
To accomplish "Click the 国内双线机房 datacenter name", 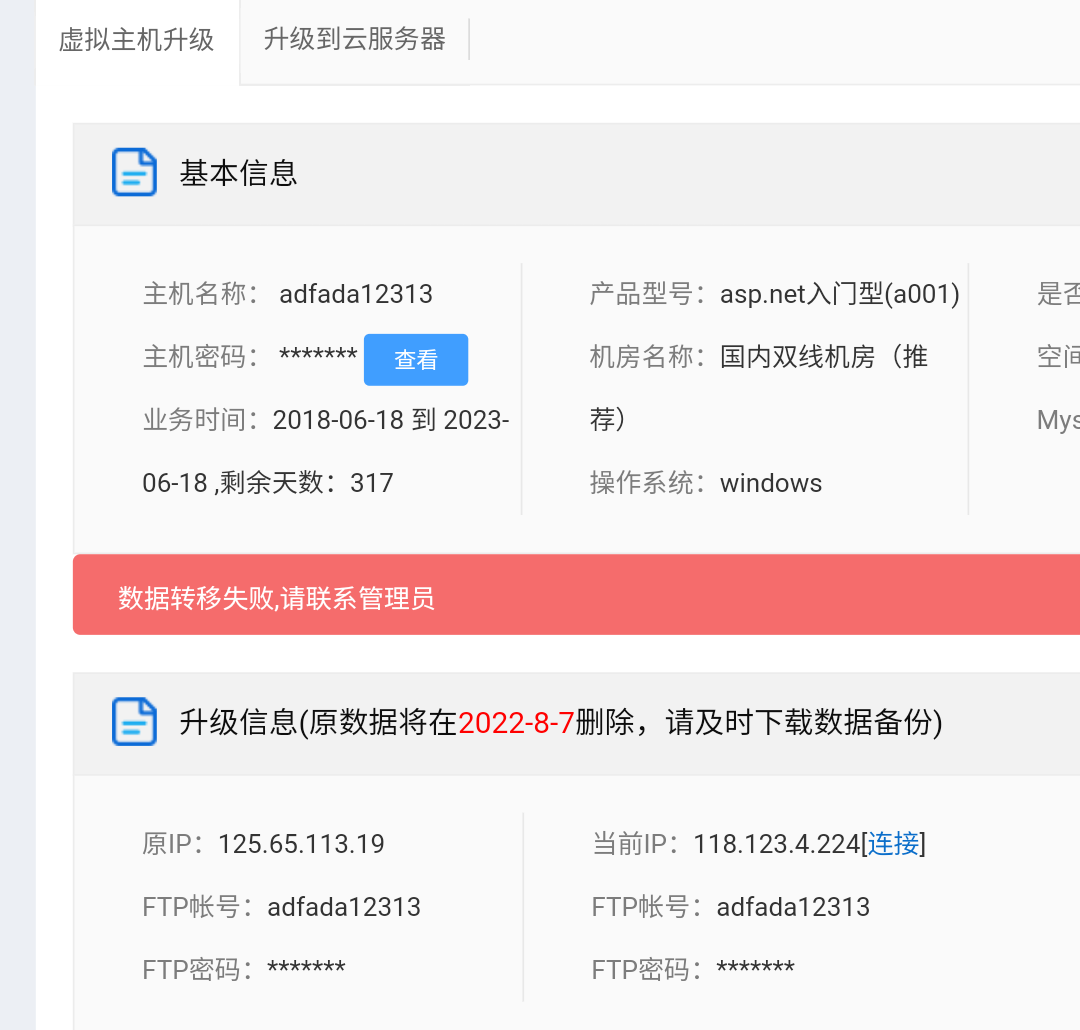I will [824, 357].
